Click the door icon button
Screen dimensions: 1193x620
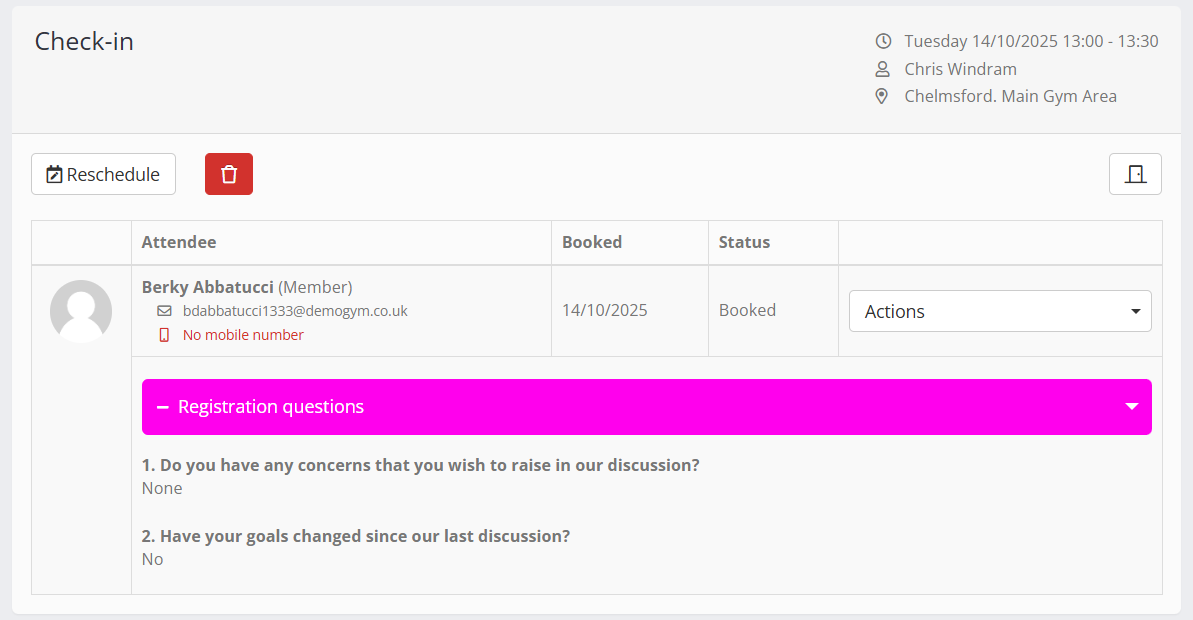1135,174
